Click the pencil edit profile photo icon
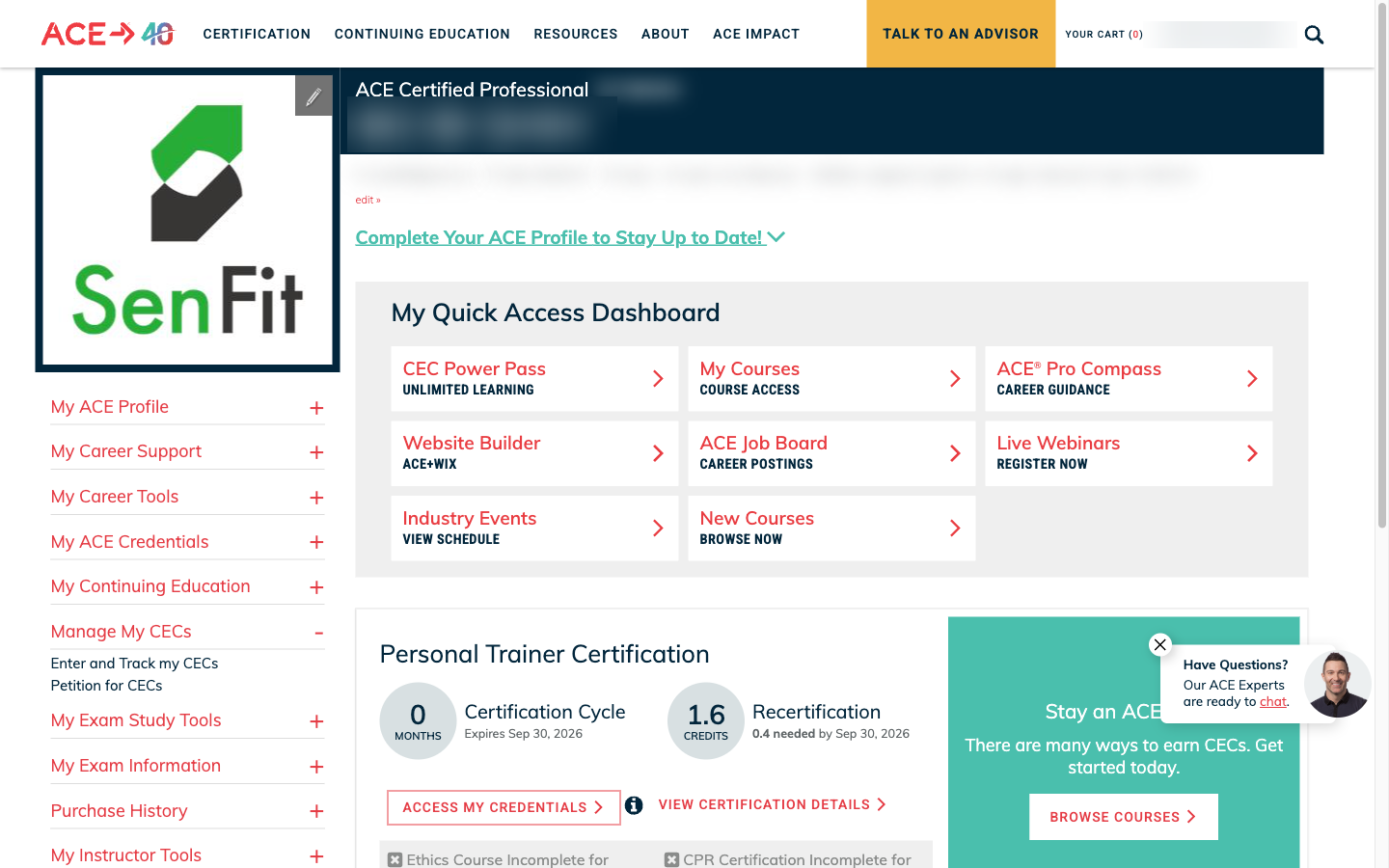 (313, 95)
